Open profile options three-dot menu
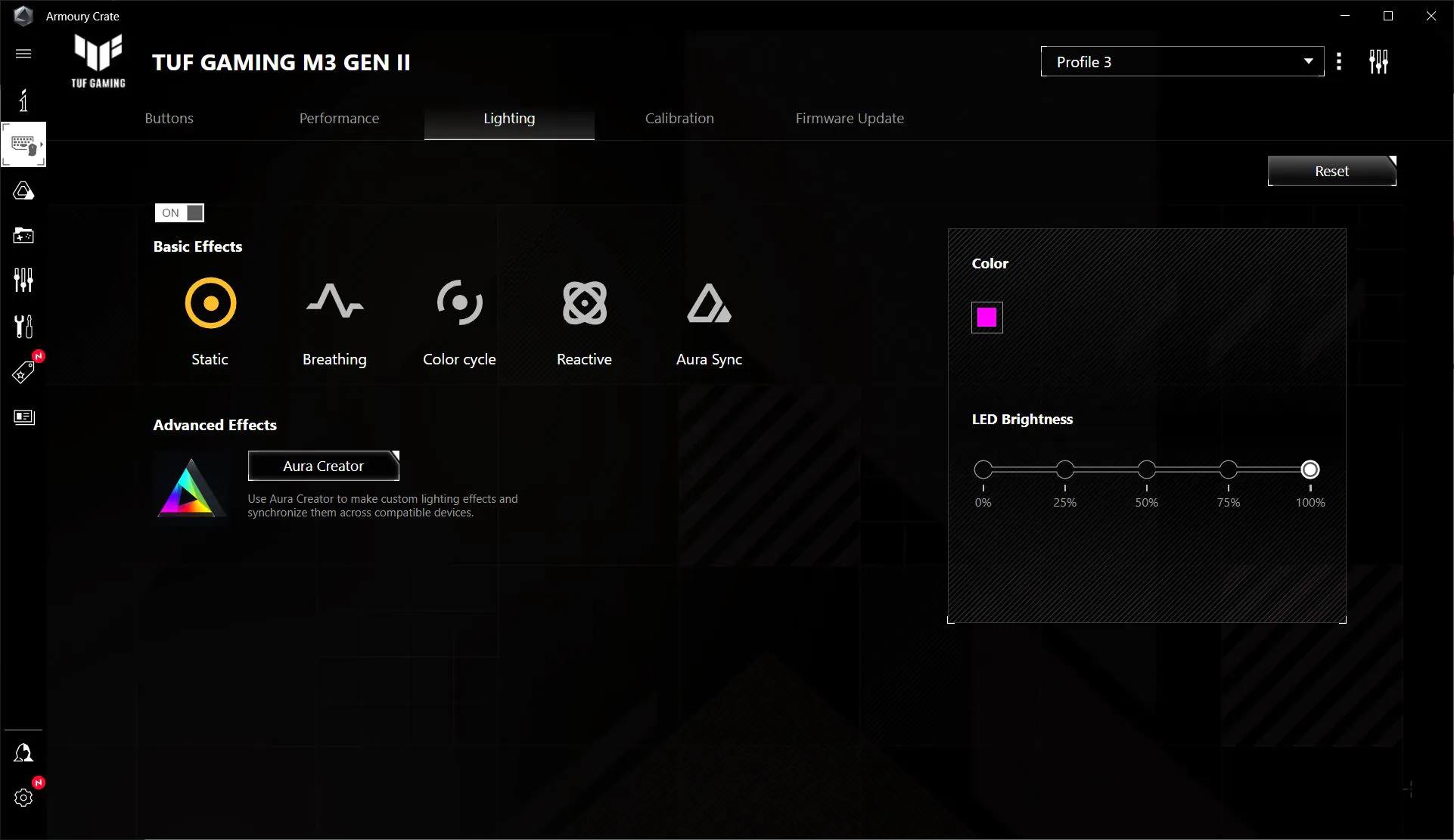Viewport: 1454px width, 840px height. (1339, 62)
